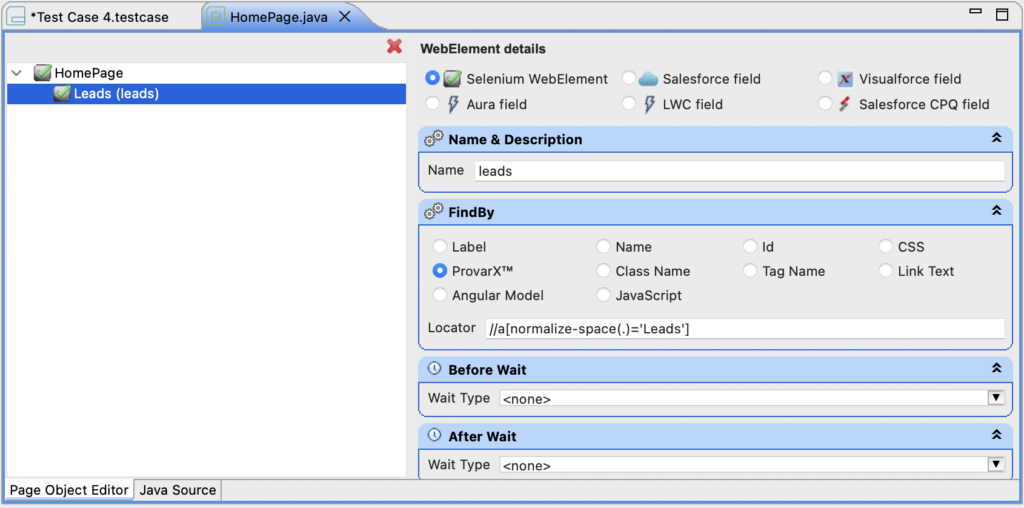Choose Id as FindBy option
Viewport: 1024px width, 508px height.
pyautogui.click(x=750, y=247)
